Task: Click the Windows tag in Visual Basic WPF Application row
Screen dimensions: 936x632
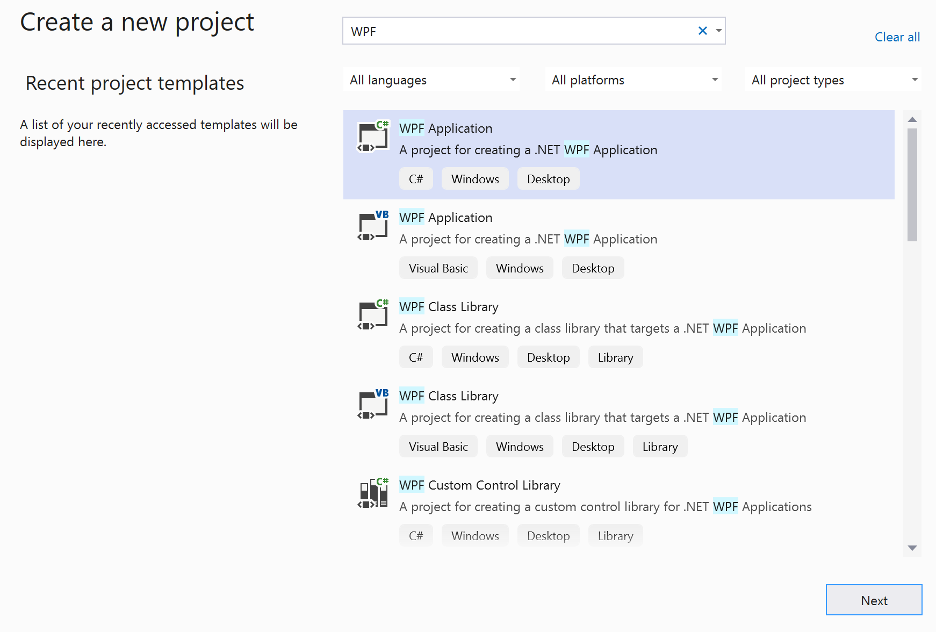Action: coord(520,268)
